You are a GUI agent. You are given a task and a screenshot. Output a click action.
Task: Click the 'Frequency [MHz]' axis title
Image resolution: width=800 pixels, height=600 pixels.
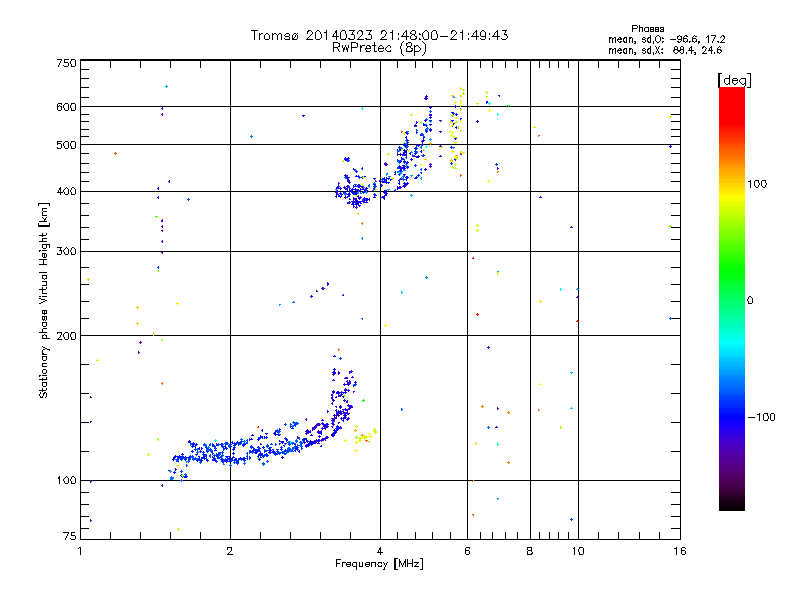pyautogui.click(x=379, y=564)
